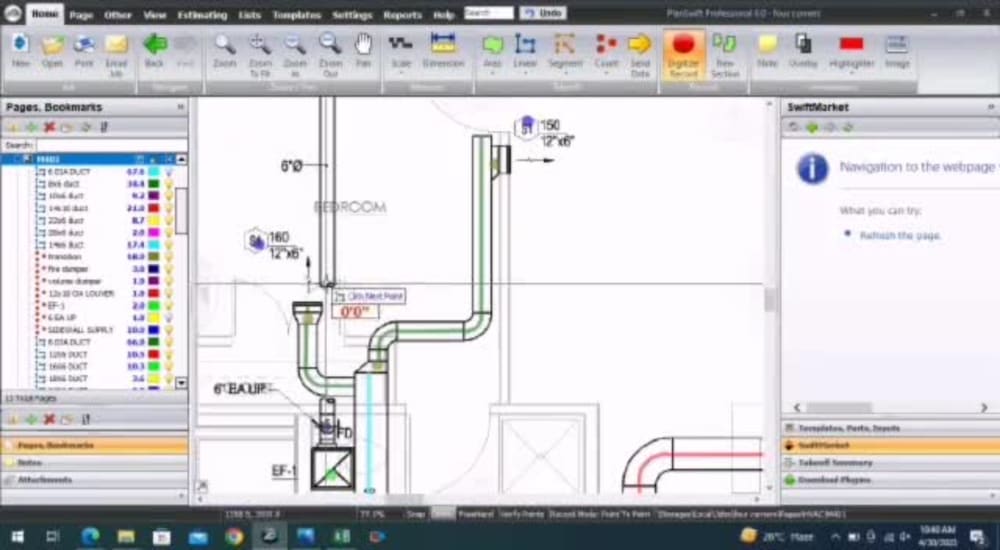Open the Reports ribbon tab
The height and width of the screenshot is (550, 1000).
click(x=402, y=15)
